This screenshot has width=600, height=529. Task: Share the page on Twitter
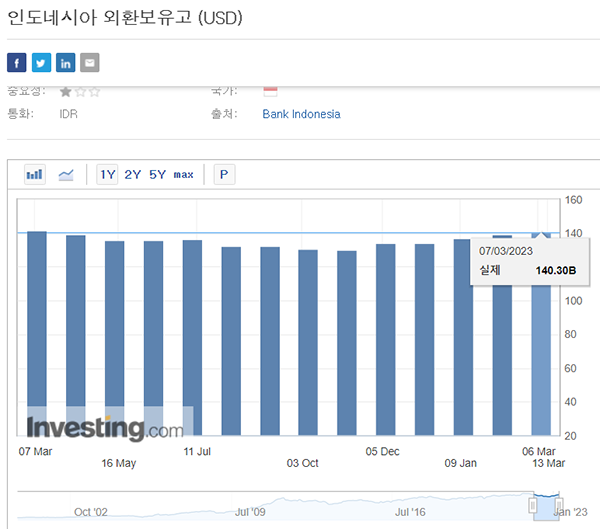click(x=41, y=63)
